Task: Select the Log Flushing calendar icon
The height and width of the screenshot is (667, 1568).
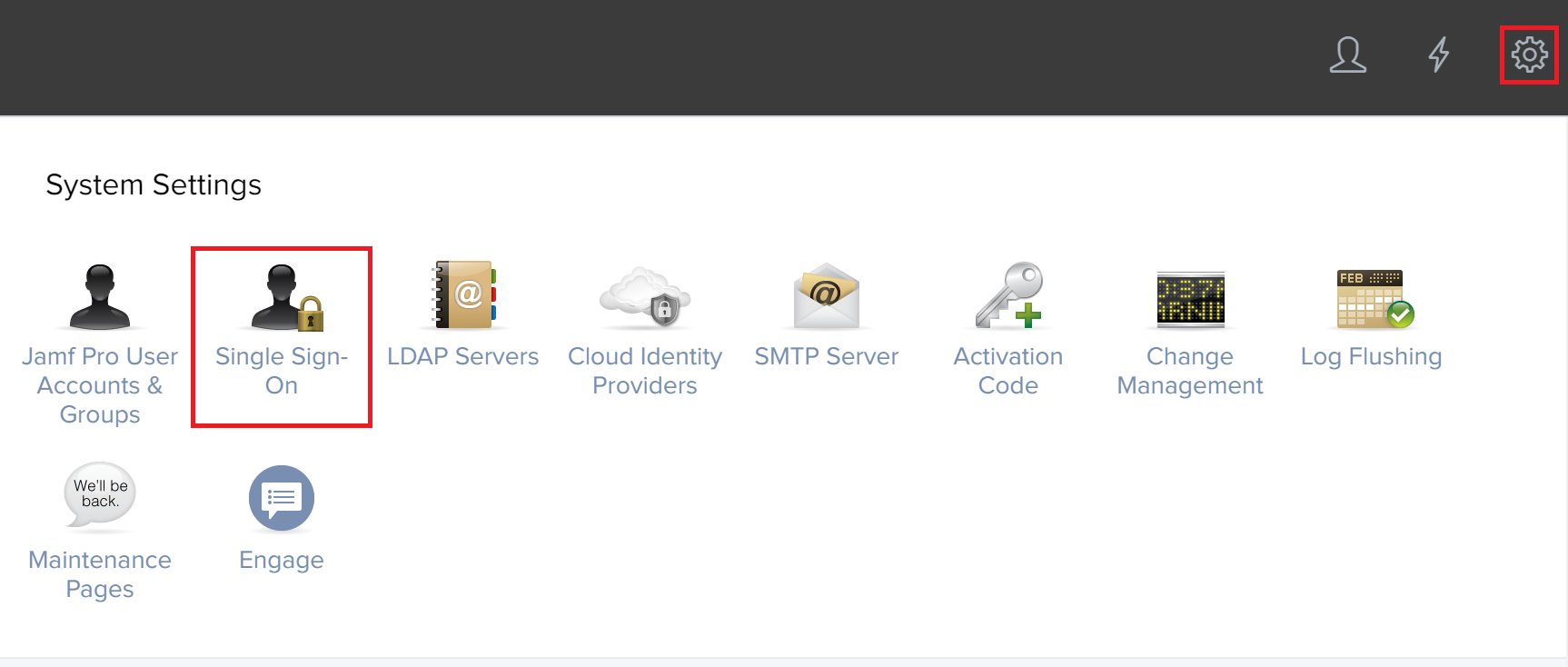Action: point(1373,298)
